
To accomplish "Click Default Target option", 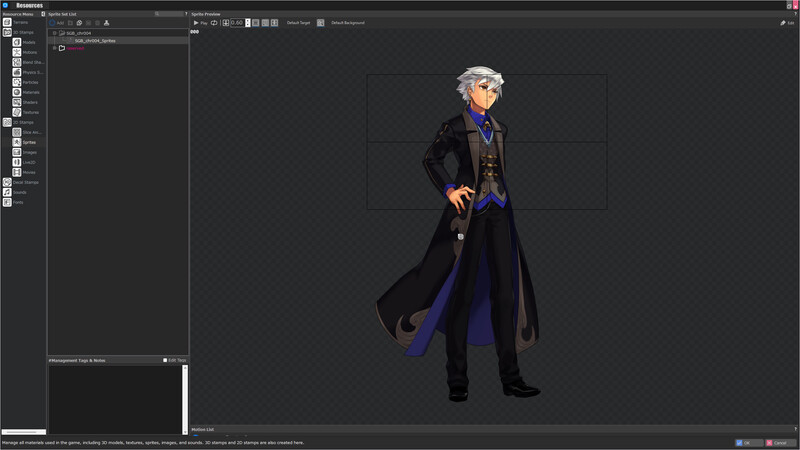I will click(298, 23).
